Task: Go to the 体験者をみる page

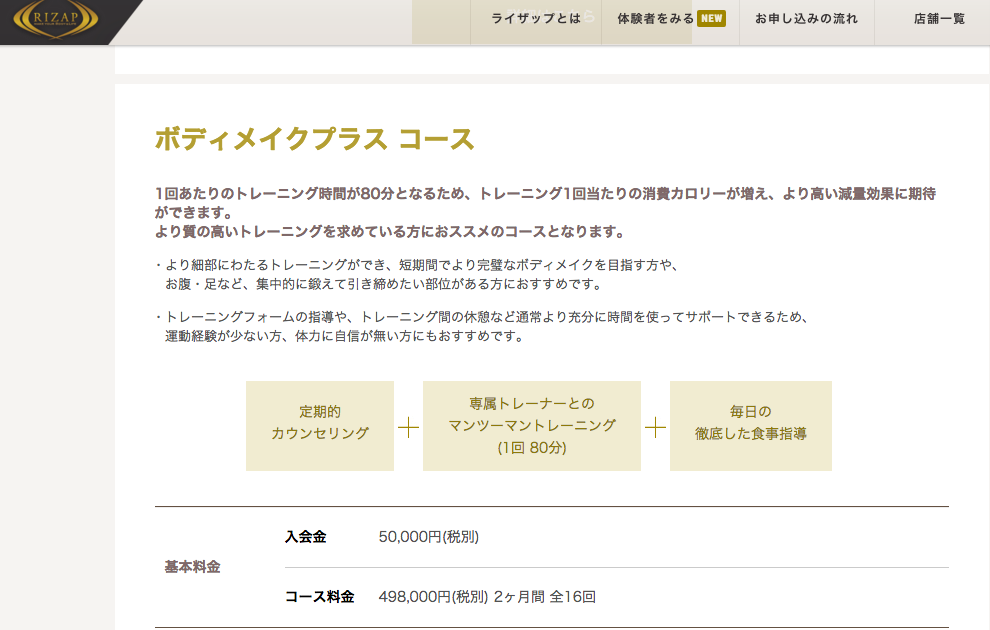Action: point(655,19)
